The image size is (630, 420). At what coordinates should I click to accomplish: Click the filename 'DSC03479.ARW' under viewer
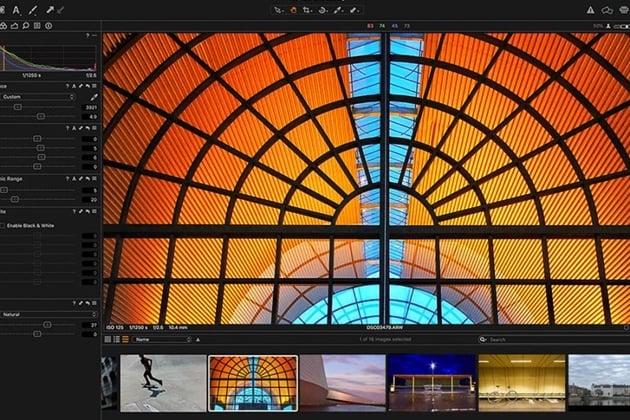coord(385,328)
